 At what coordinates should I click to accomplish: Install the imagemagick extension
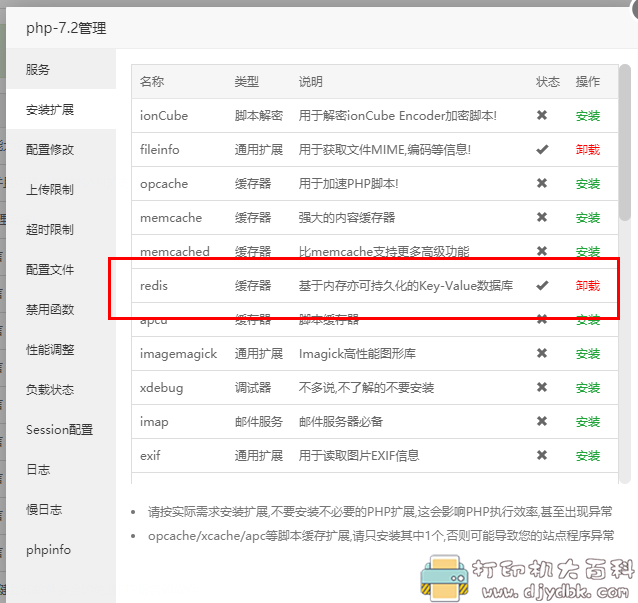point(588,354)
